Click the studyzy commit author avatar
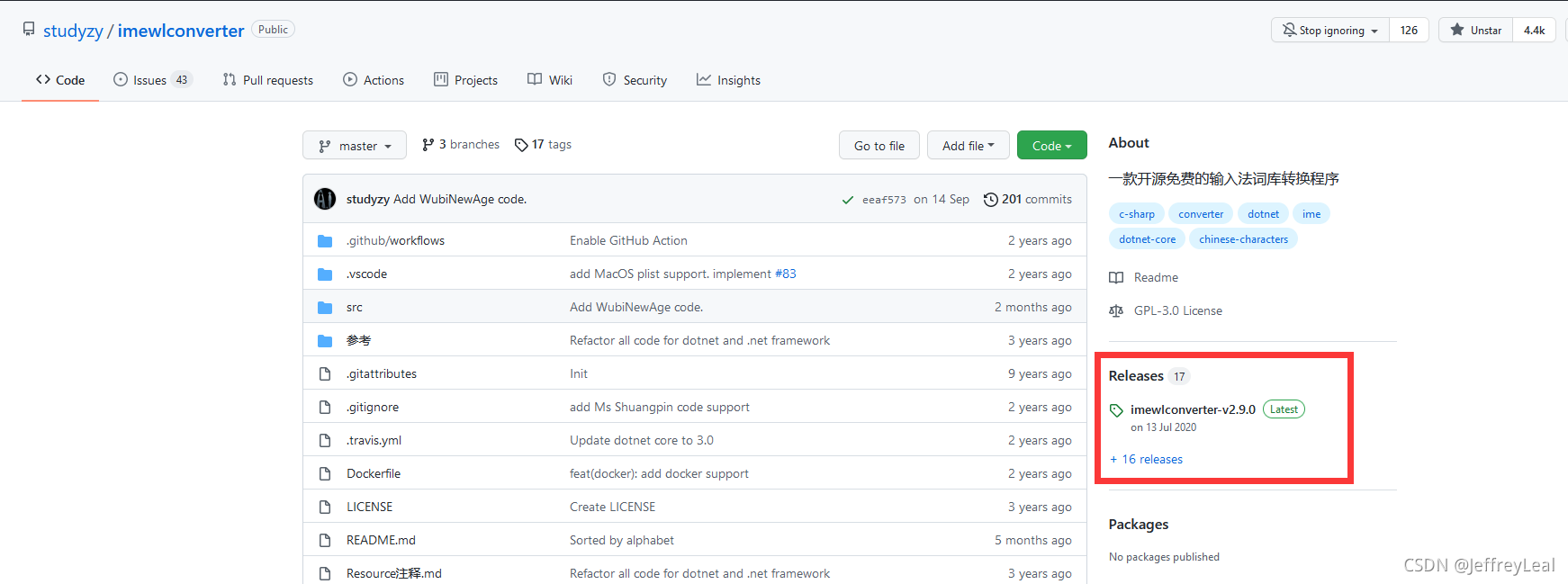Viewport: 1568px width, 584px height. 325,199
